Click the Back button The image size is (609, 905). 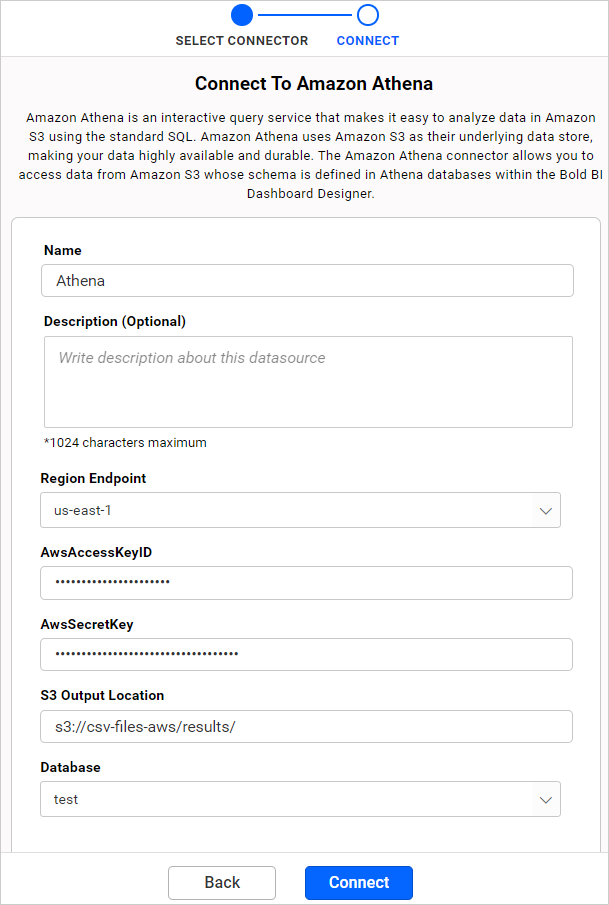tap(222, 882)
